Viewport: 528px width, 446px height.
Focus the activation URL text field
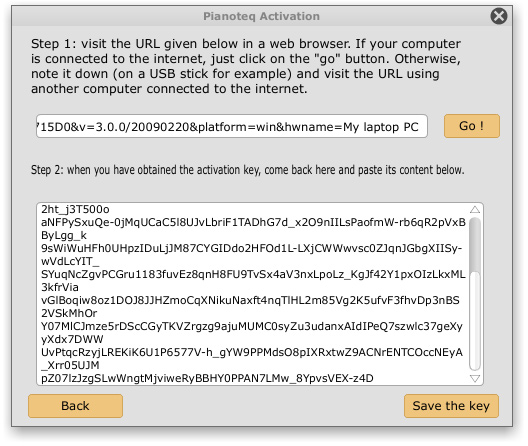click(232, 126)
